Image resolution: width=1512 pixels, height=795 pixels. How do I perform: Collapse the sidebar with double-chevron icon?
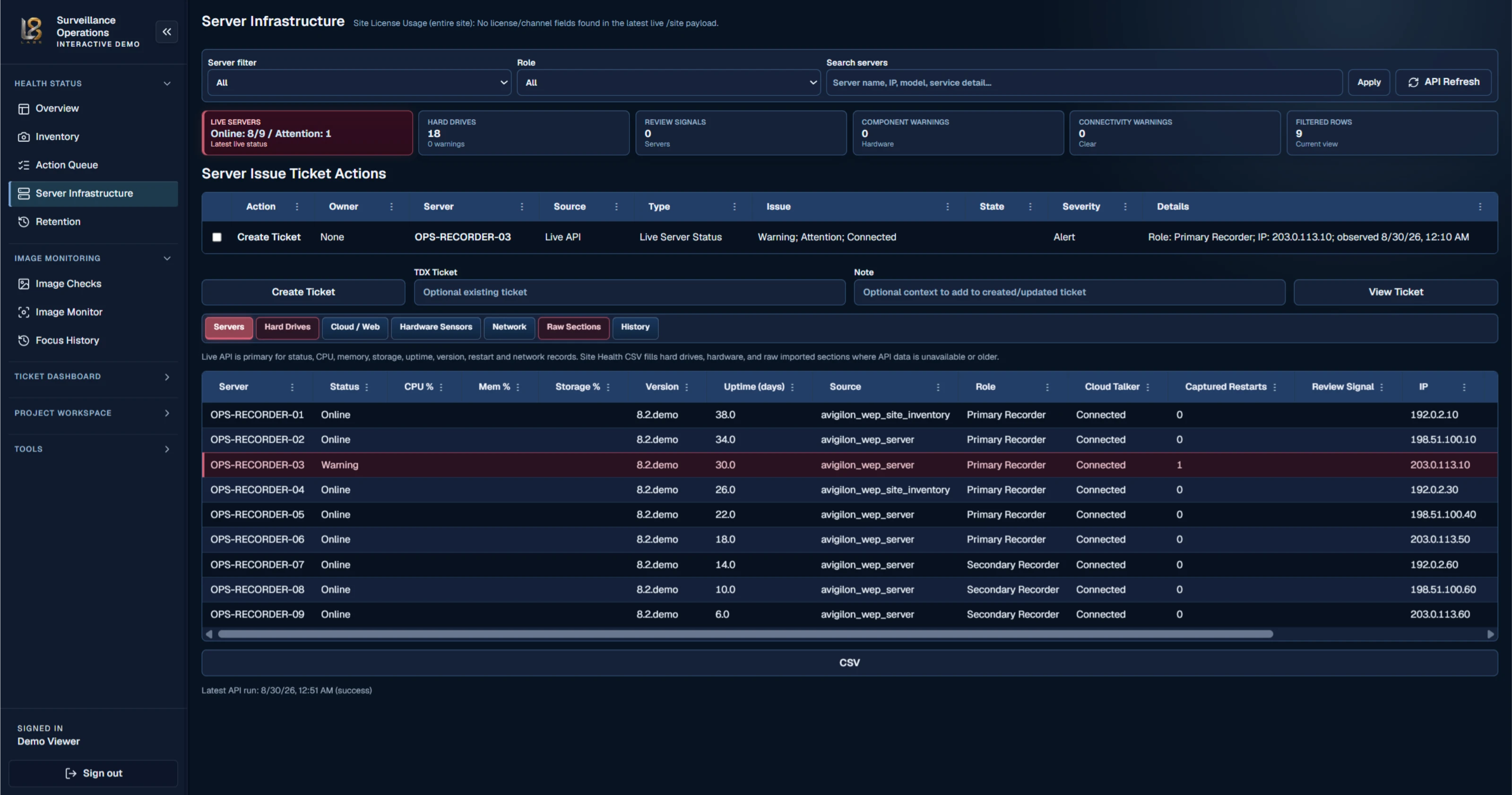(167, 32)
